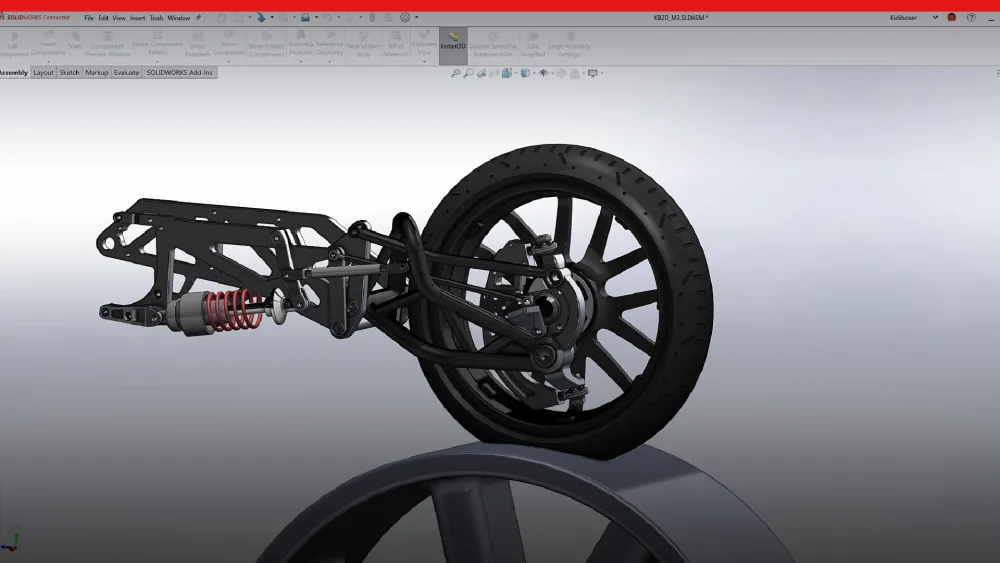Click the Home icon in quick access bar
This screenshot has height=563, width=1000.
[222, 18]
